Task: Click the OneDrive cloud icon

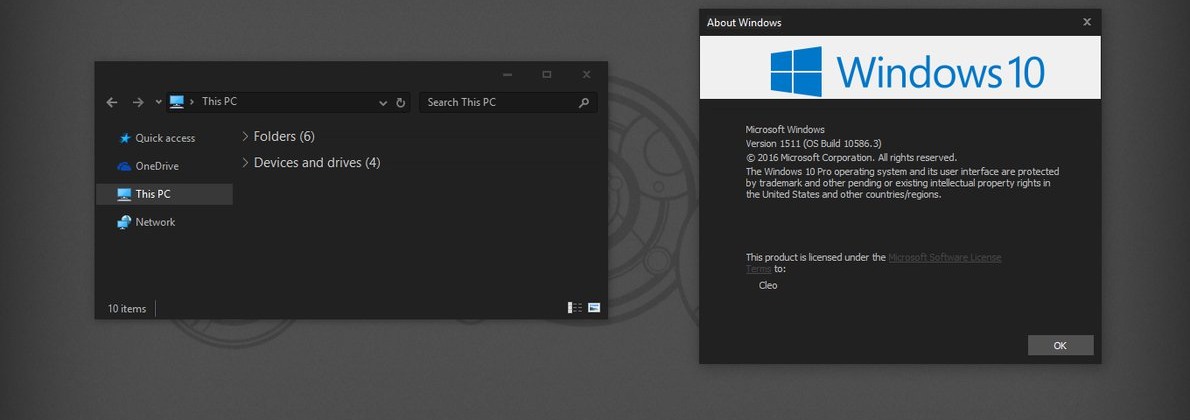Action: click(124, 166)
